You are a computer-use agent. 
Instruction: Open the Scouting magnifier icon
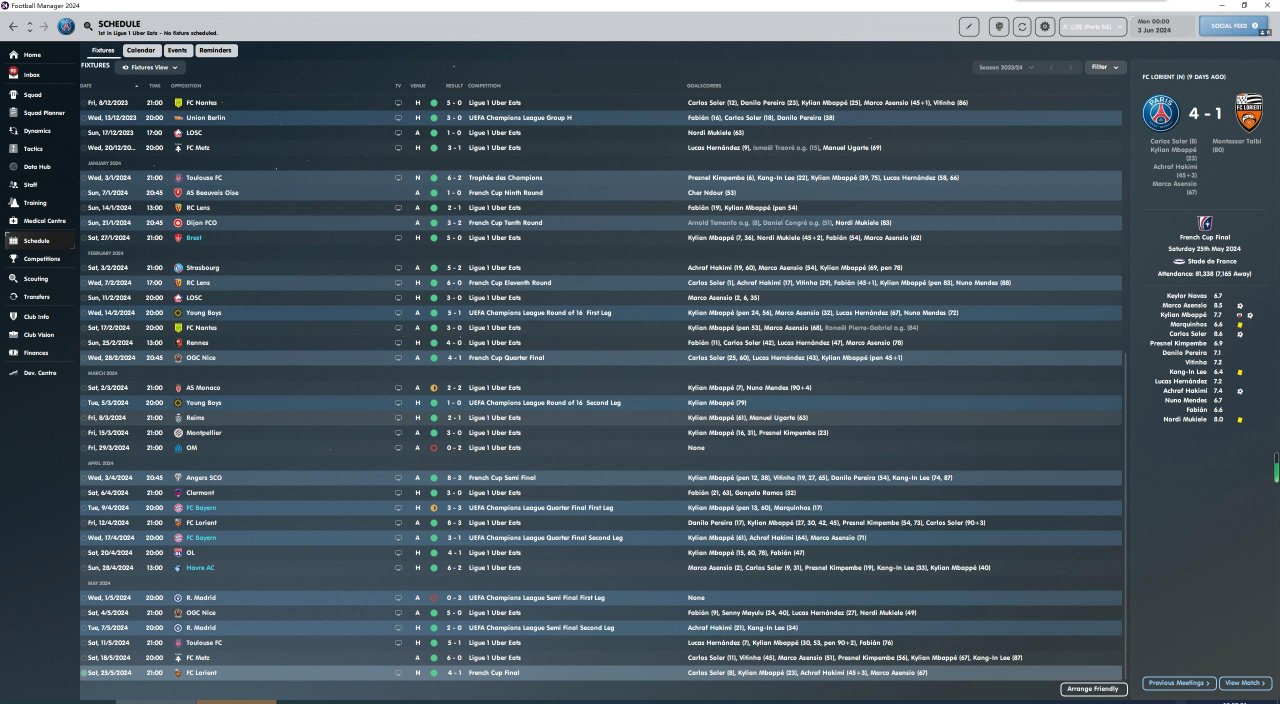pyautogui.click(x=13, y=279)
